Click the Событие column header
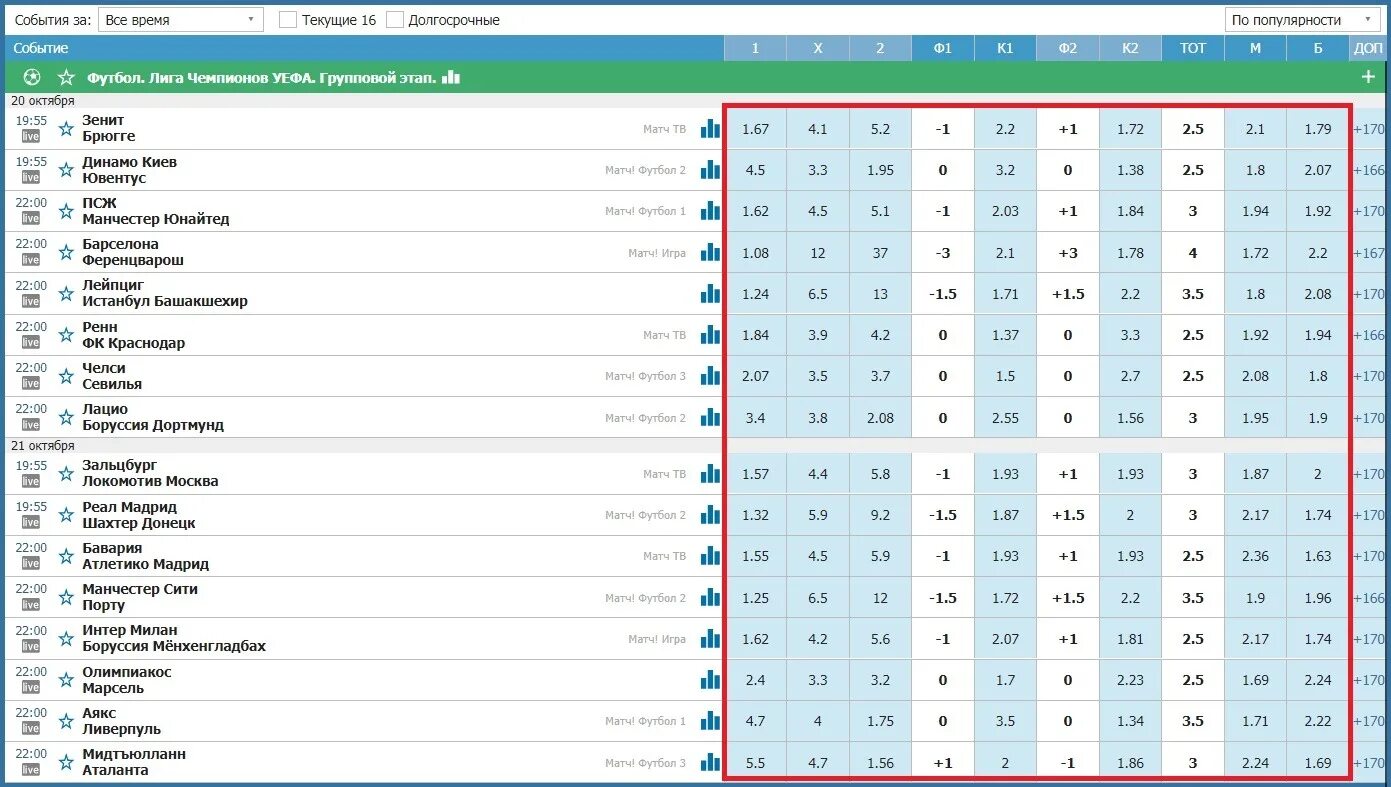Screen dimensions: 1391x787 (41, 48)
